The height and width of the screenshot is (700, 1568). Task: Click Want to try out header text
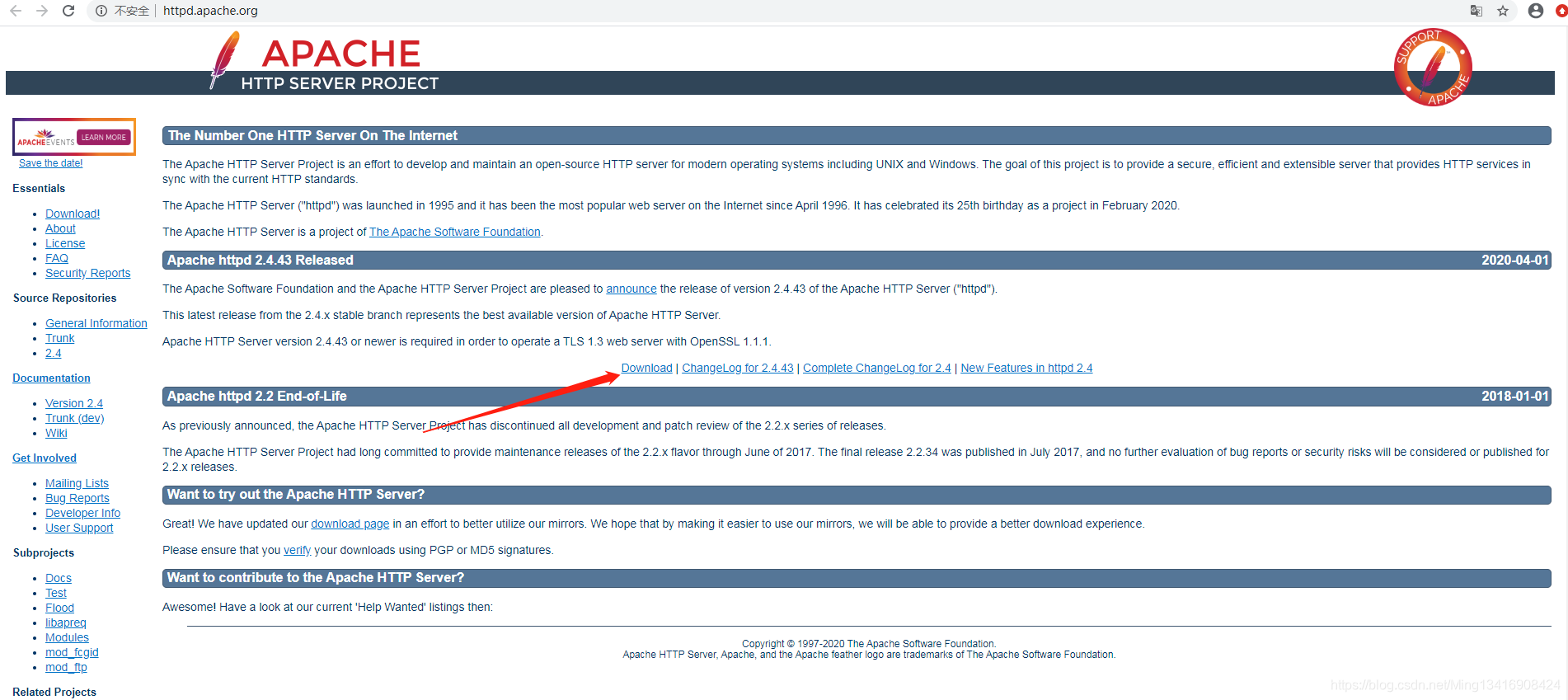point(296,495)
